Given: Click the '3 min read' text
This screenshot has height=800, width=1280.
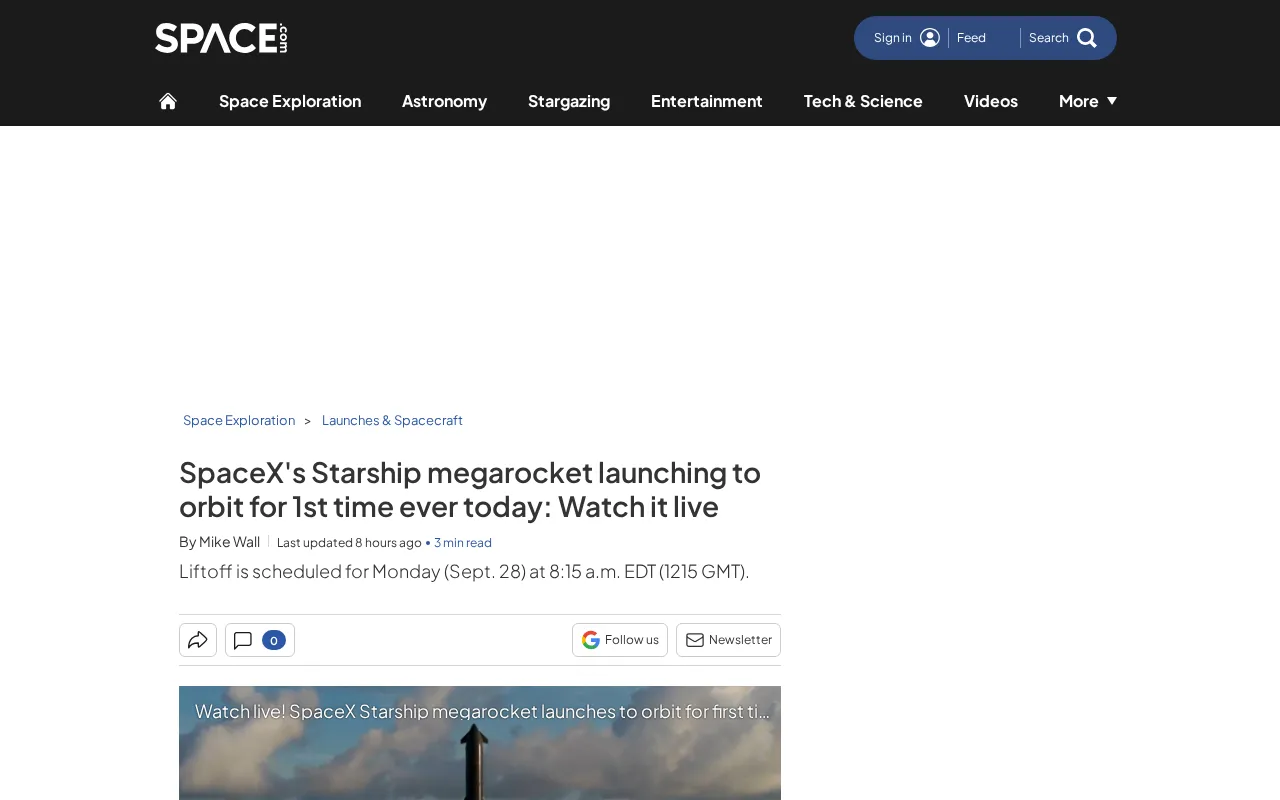Looking at the screenshot, I should pyautogui.click(x=463, y=543).
